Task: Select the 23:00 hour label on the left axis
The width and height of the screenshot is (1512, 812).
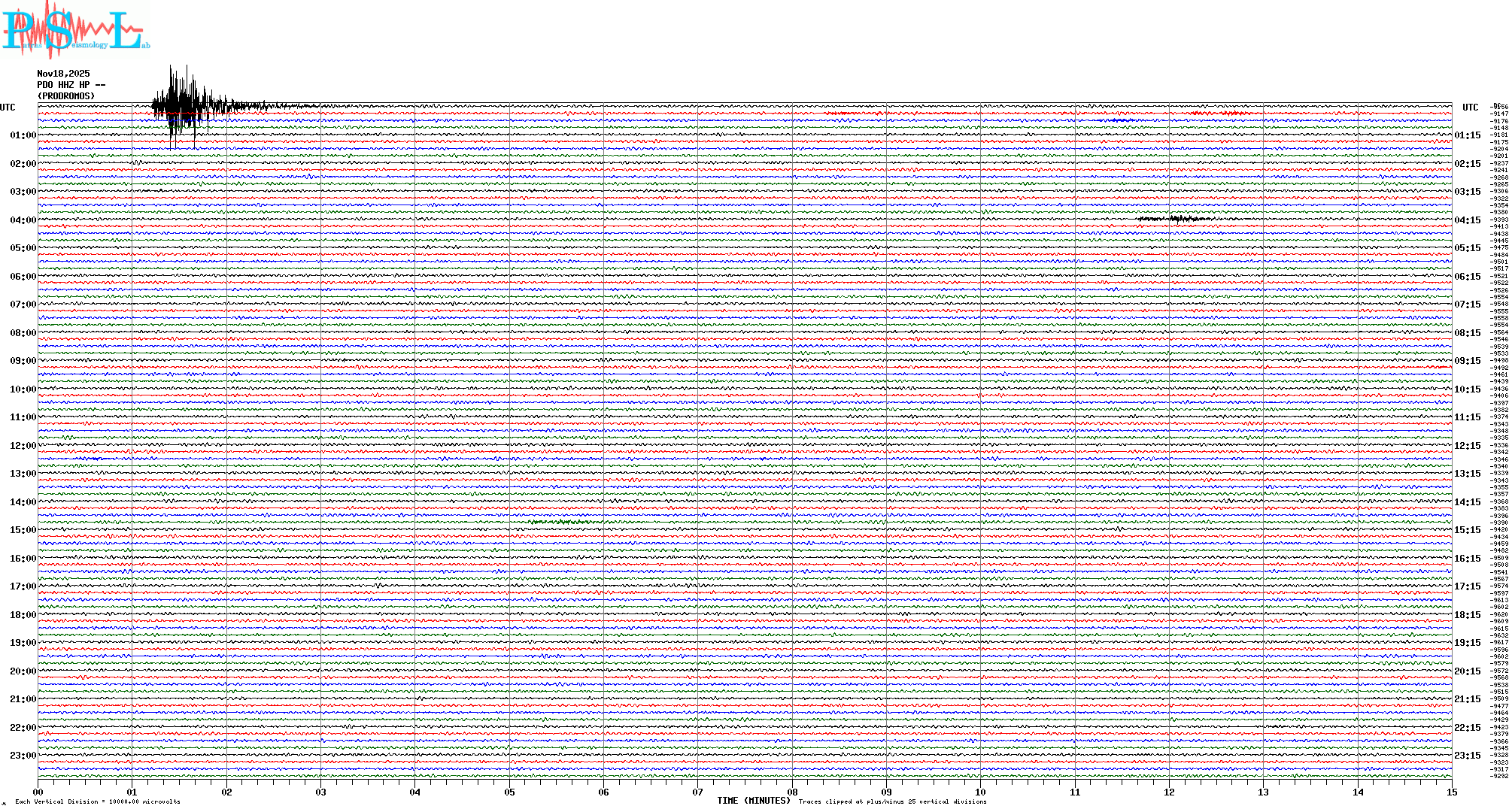Action: pyautogui.click(x=23, y=756)
